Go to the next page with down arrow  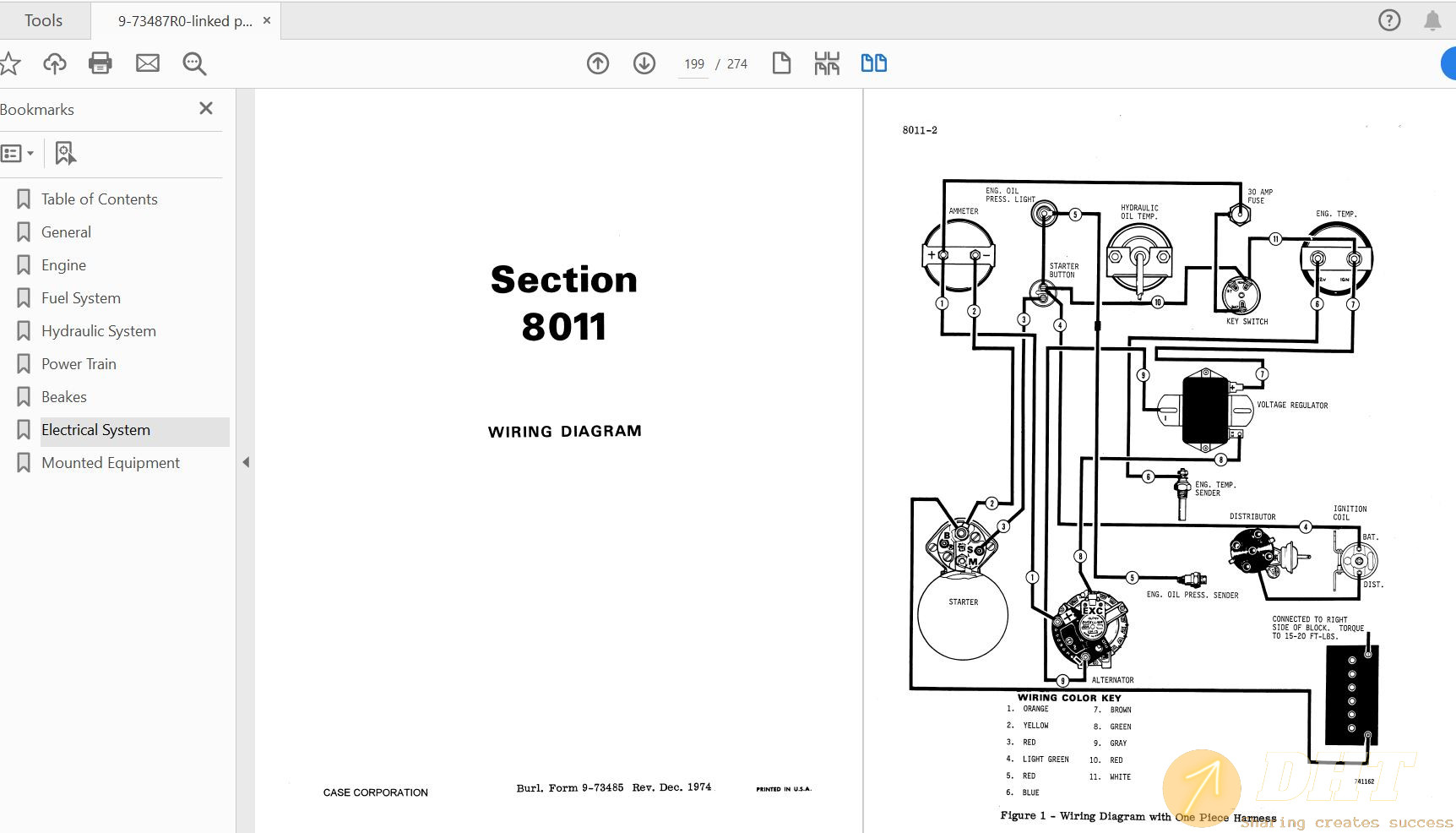tap(643, 63)
